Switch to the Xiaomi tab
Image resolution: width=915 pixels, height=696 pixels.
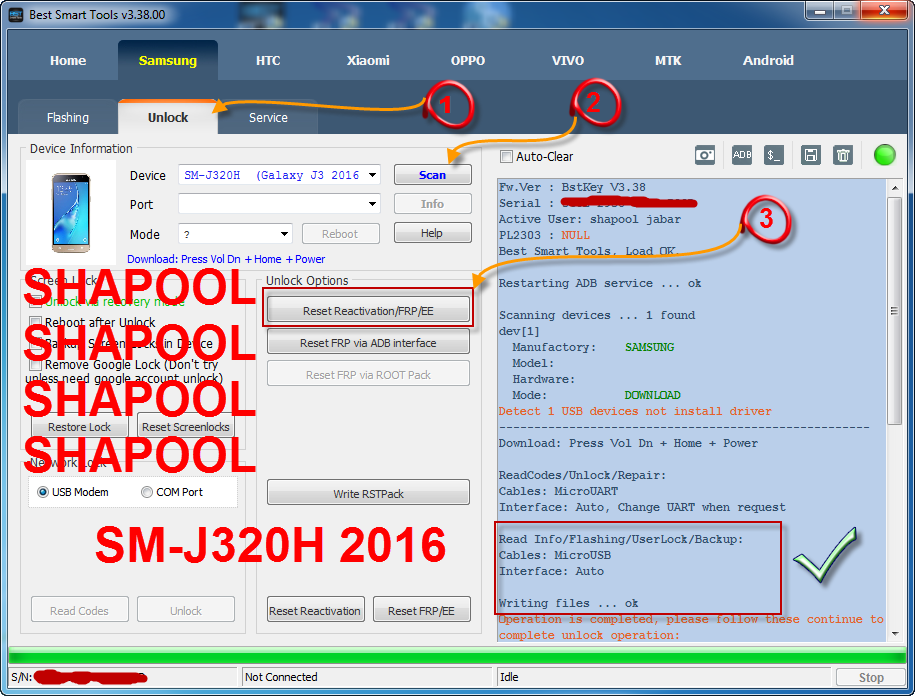click(x=368, y=60)
